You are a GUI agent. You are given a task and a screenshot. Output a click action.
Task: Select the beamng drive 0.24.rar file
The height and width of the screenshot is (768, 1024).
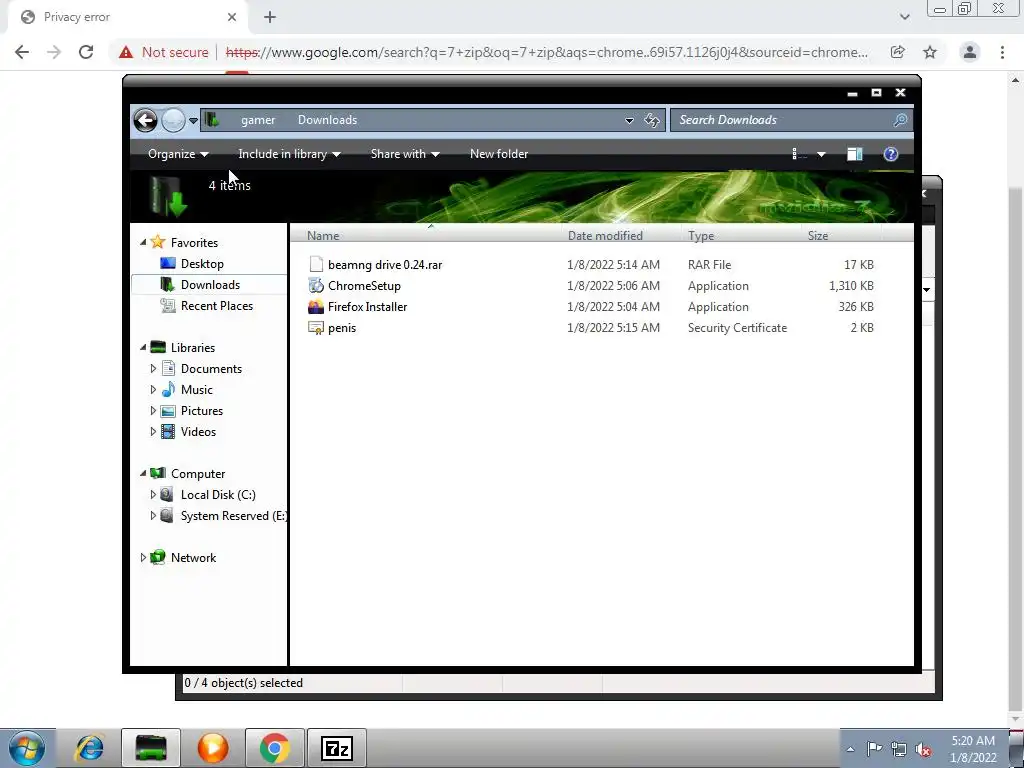385,264
